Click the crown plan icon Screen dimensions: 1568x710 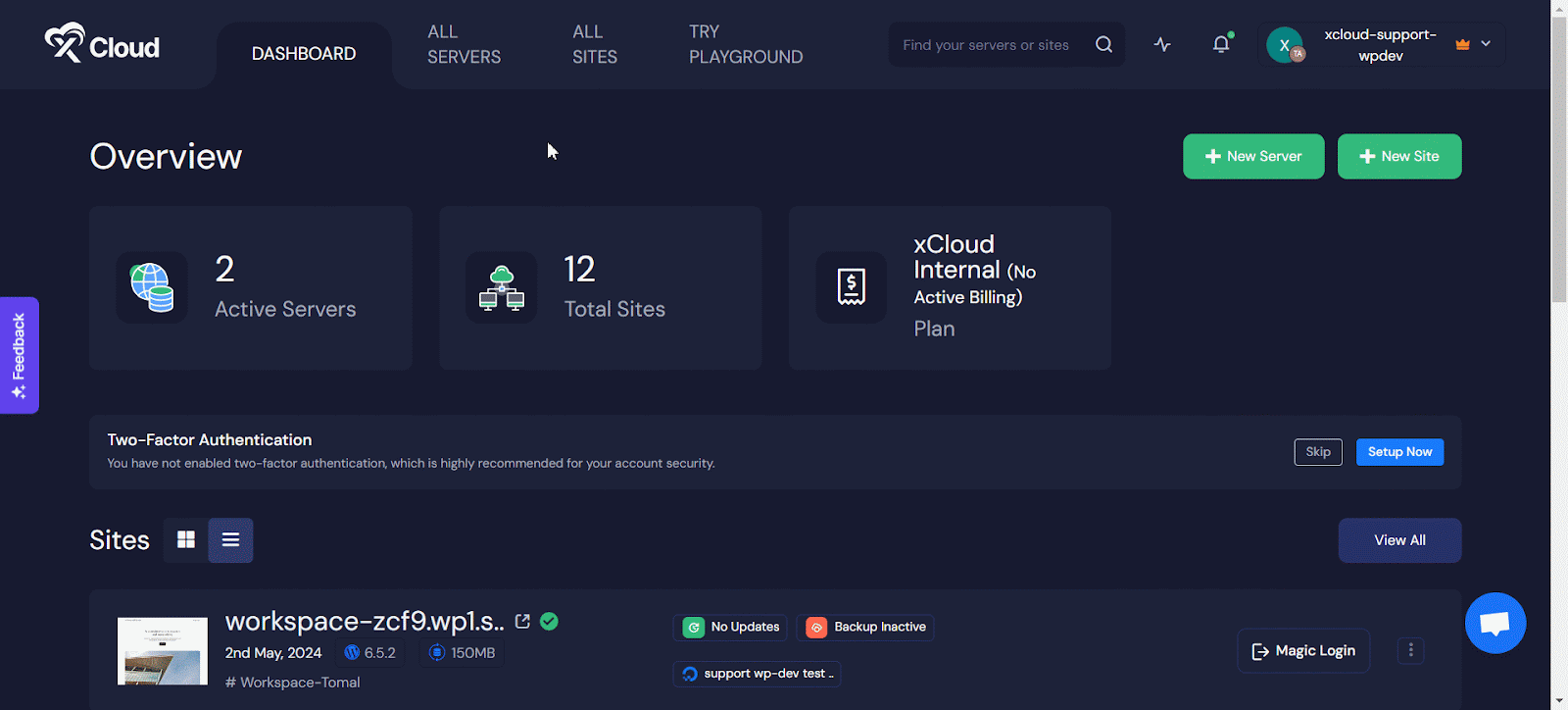pyautogui.click(x=1463, y=44)
